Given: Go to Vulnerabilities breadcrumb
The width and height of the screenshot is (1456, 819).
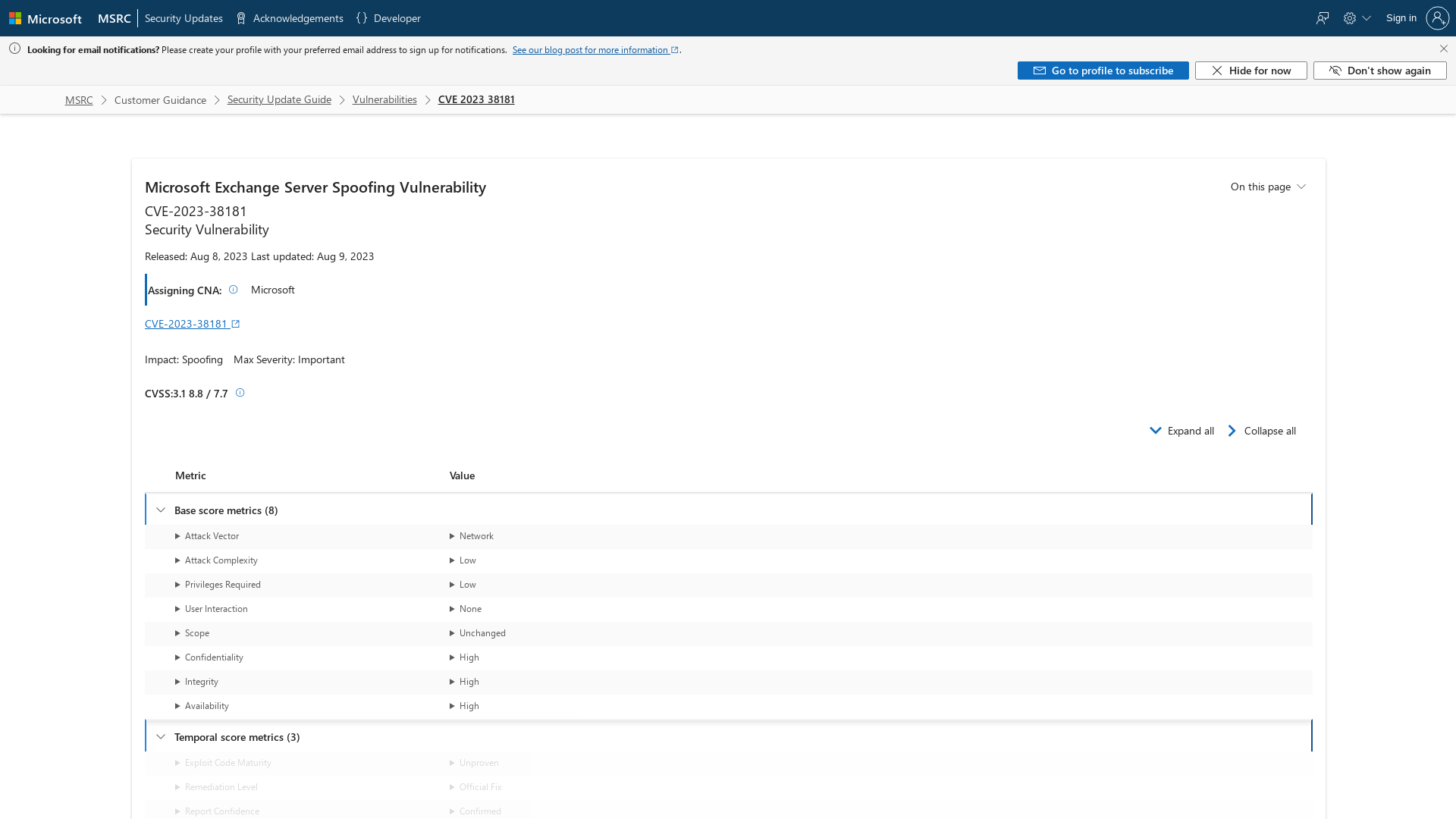Looking at the screenshot, I should (384, 100).
